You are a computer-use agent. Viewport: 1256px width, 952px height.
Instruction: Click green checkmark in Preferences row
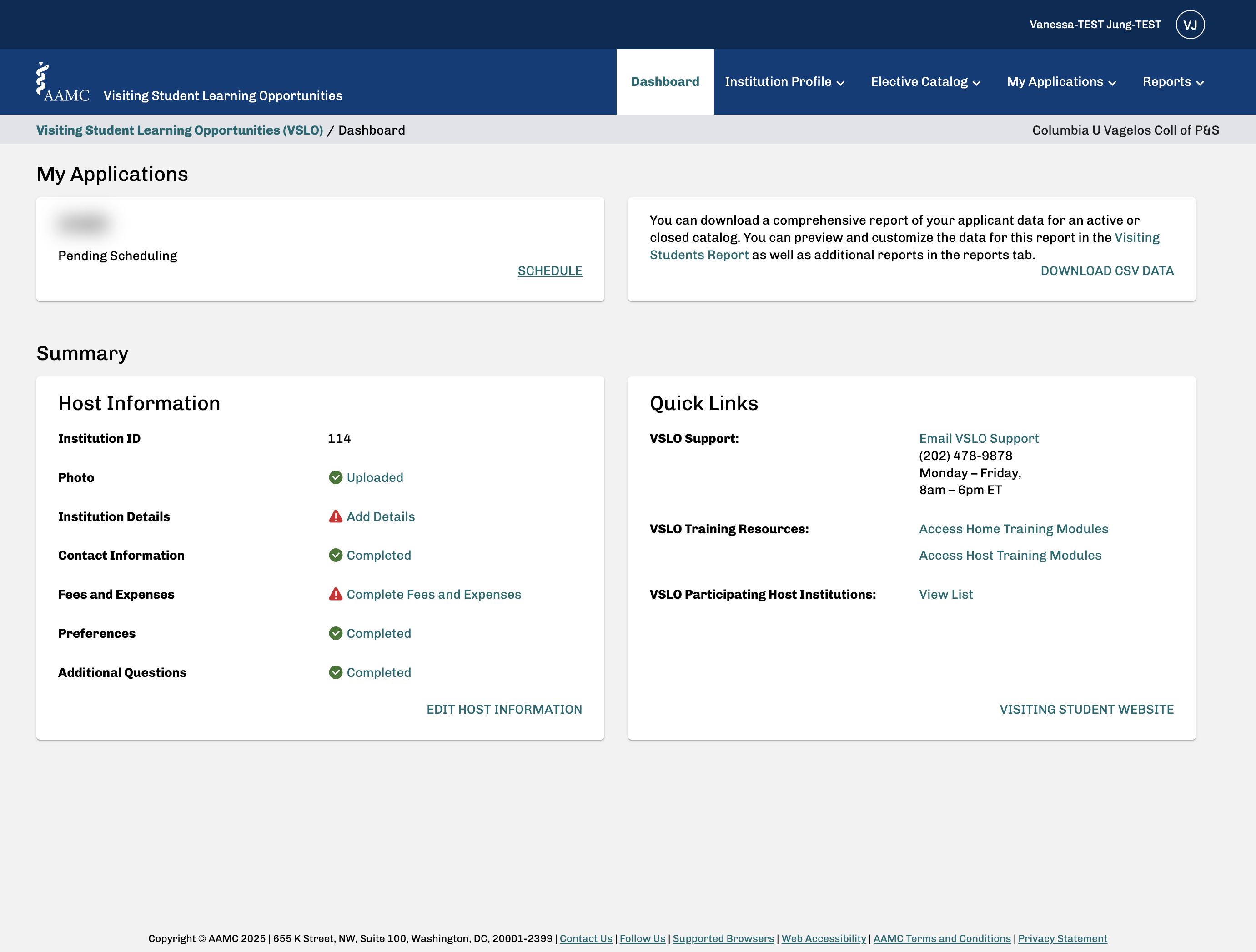click(x=336, y=634)
